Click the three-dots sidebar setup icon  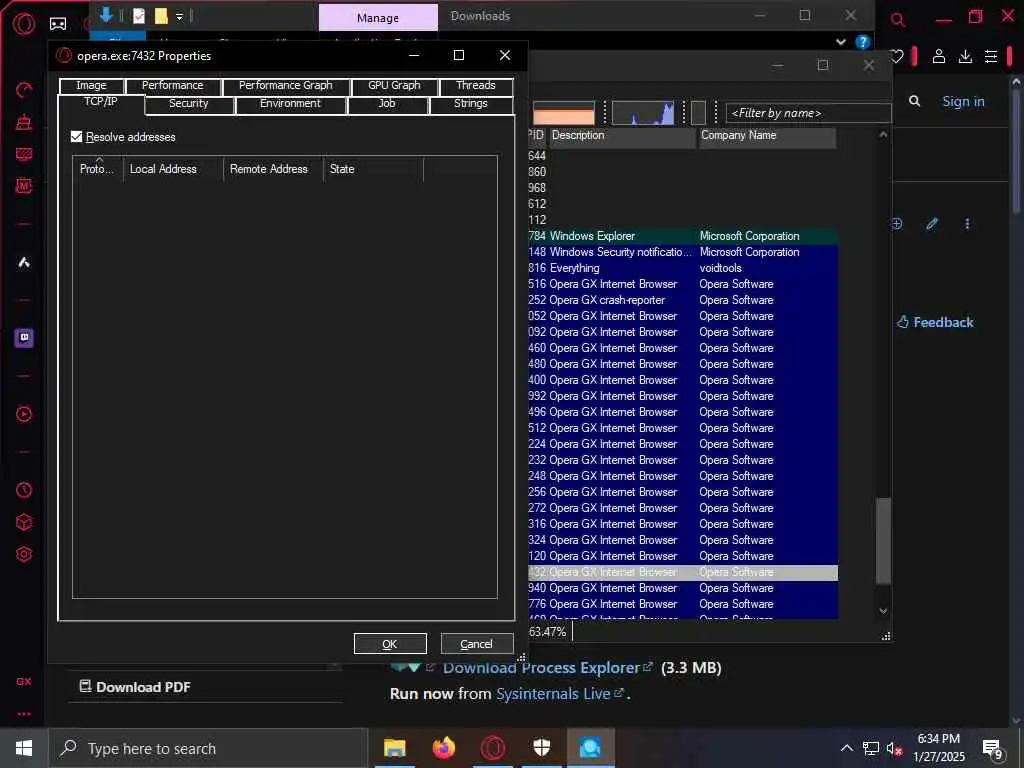coord(24,714)
